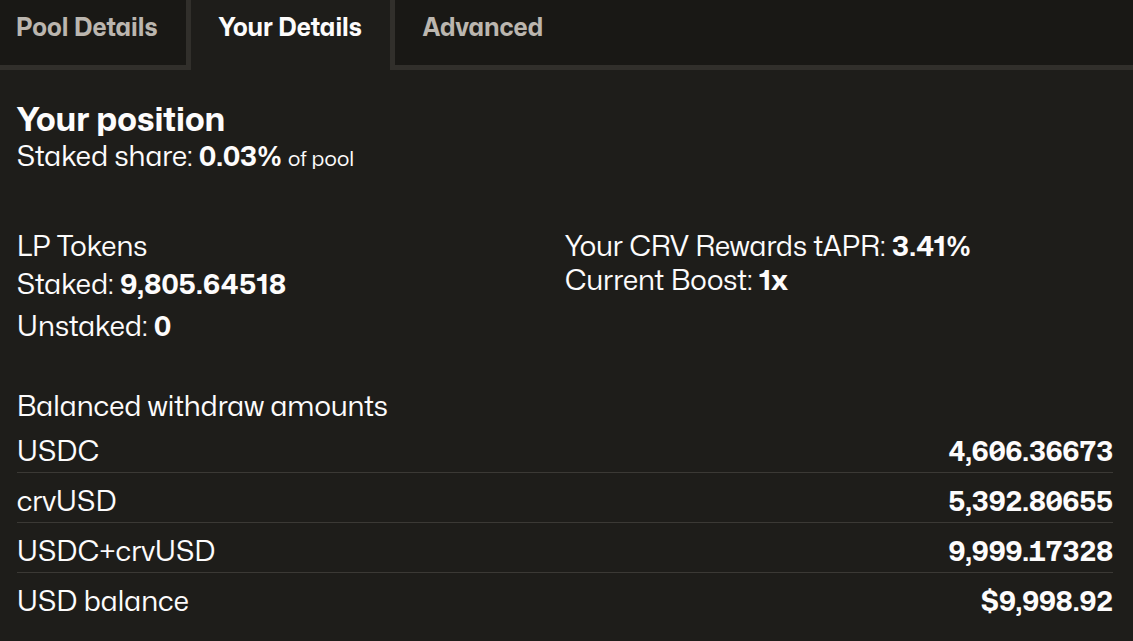
Task: Select the USDC amount 4,606.36673
Action: [x=1030, y=451]
